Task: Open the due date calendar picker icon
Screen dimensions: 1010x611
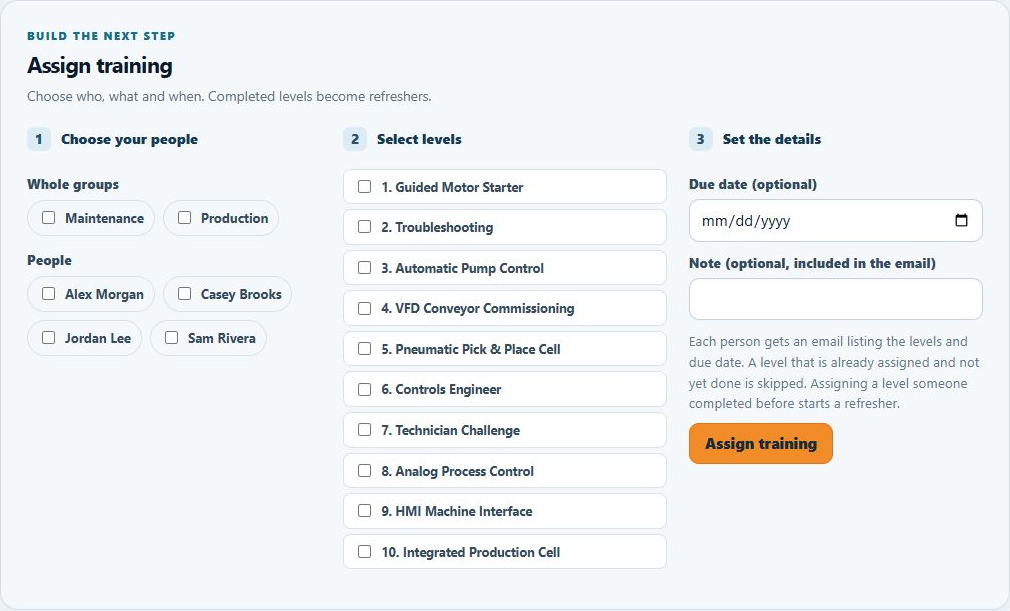Action: [x=961, y=220]
